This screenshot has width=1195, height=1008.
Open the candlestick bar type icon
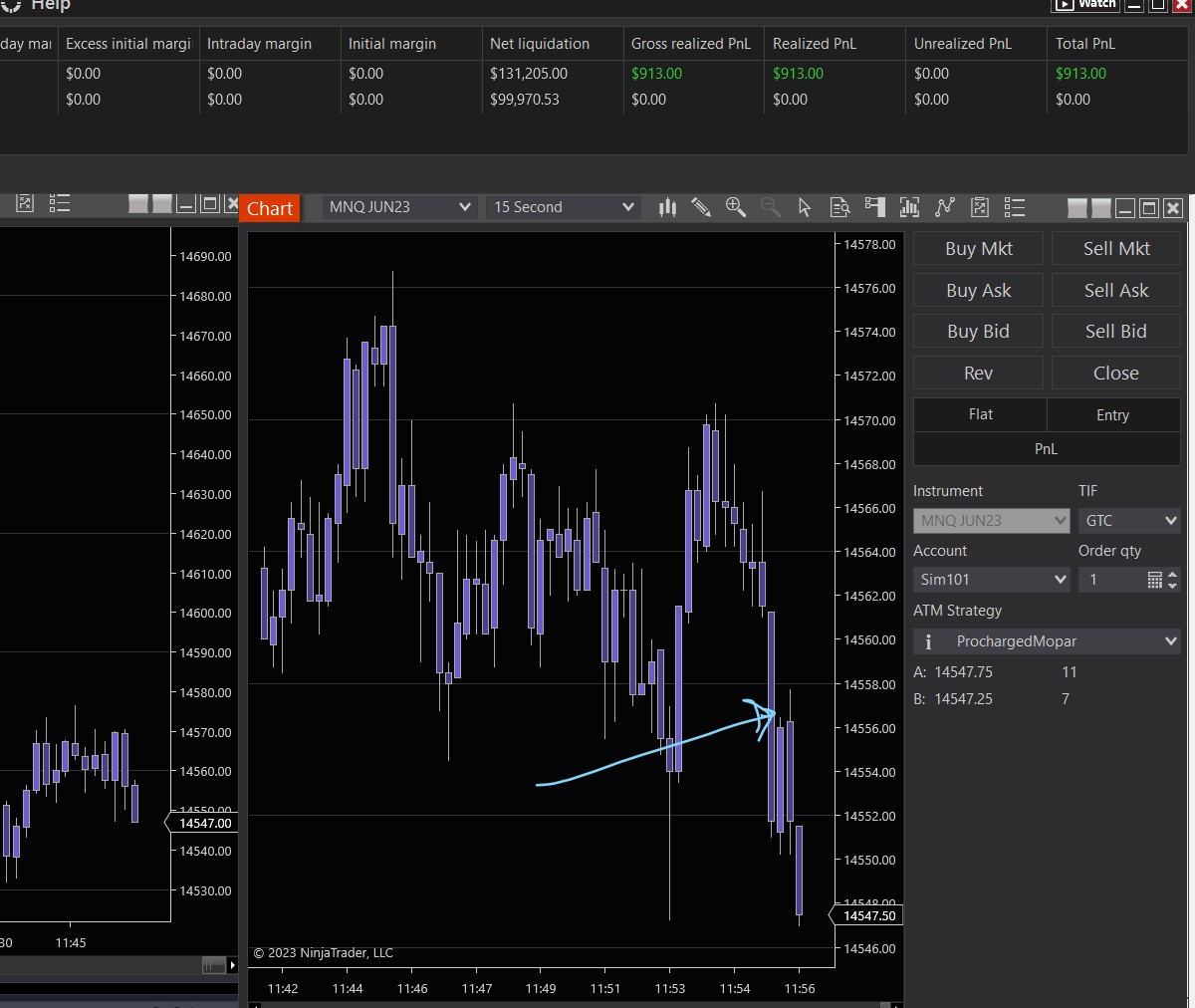click(x=667, y=207)
